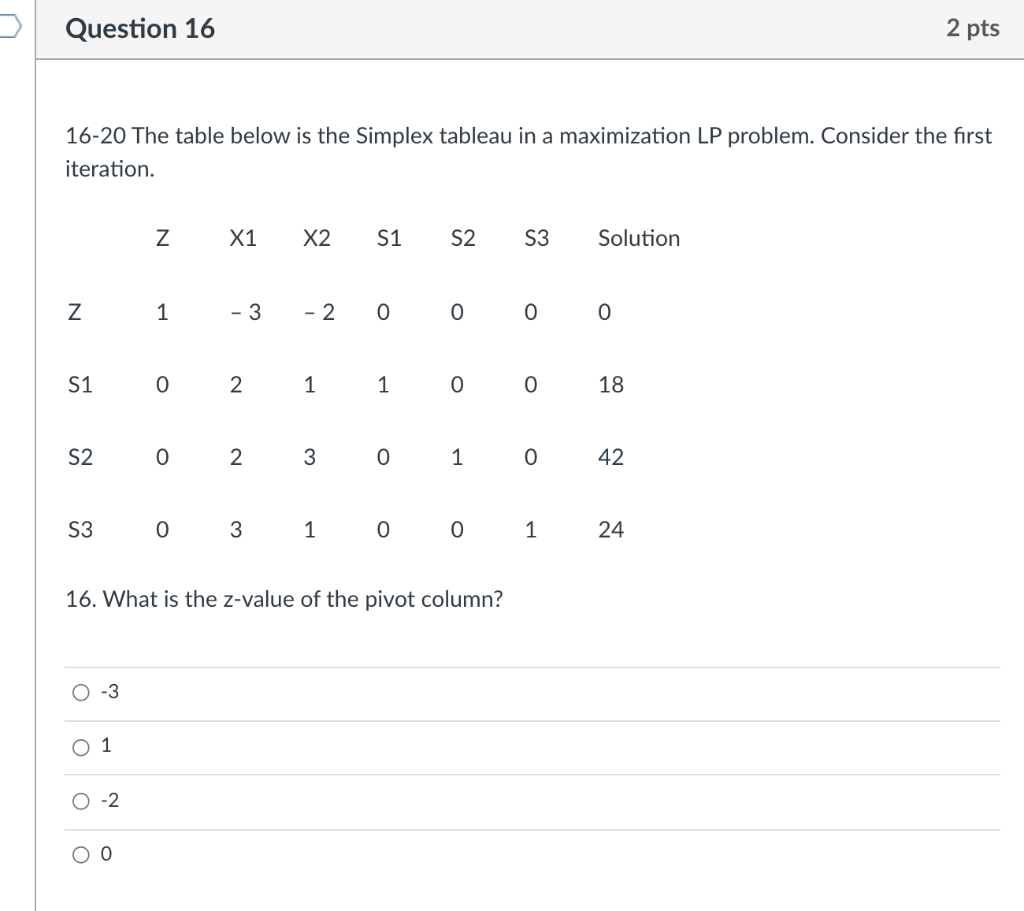
Task: Click the Question 16 header
Action: point(139,28)
